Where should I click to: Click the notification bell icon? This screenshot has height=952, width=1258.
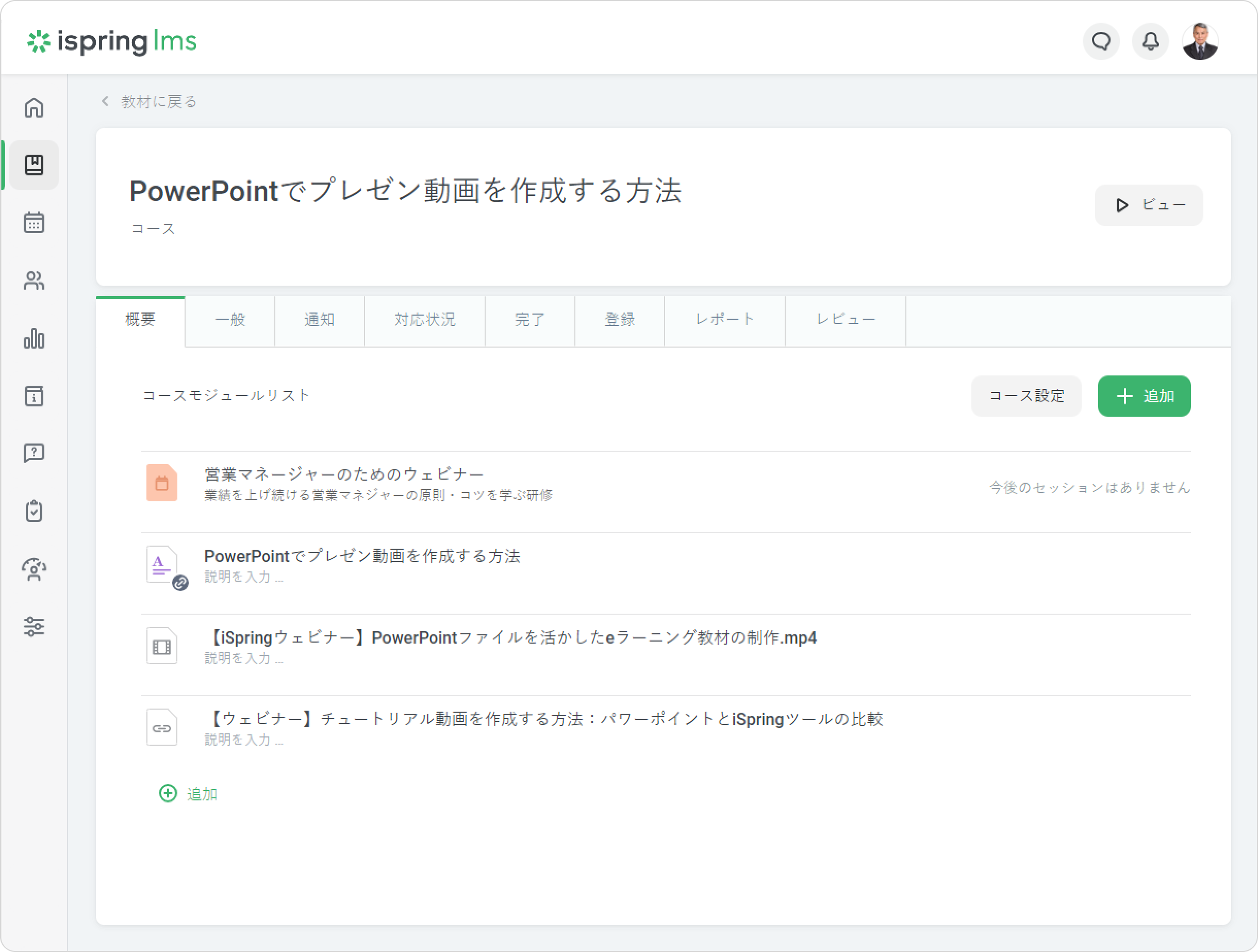1150,42
